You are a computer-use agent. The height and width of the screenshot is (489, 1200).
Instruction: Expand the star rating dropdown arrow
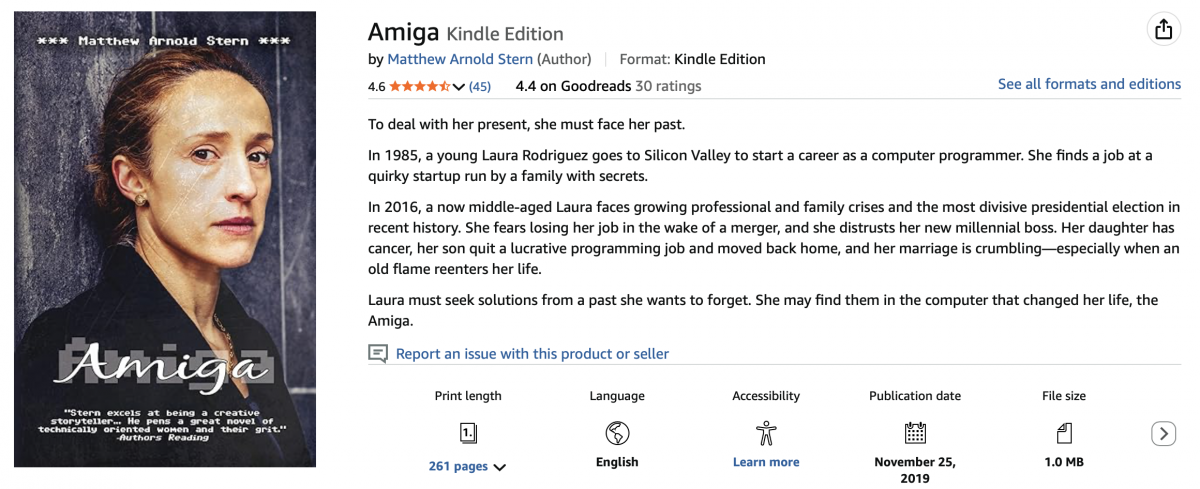[459, 87]
